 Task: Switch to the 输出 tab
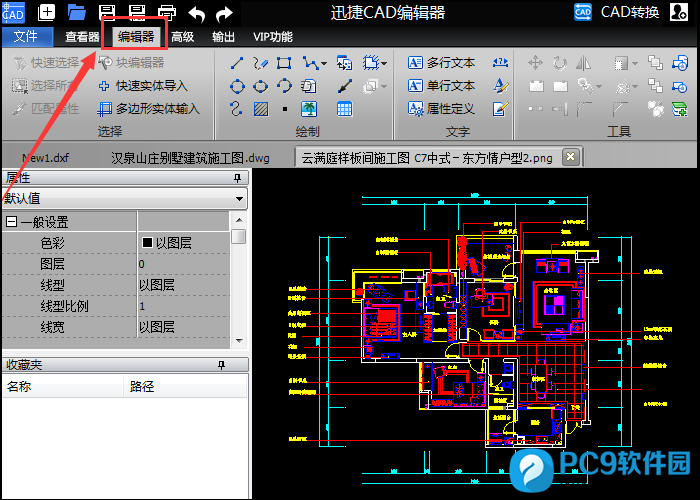[x=223, y=37]
